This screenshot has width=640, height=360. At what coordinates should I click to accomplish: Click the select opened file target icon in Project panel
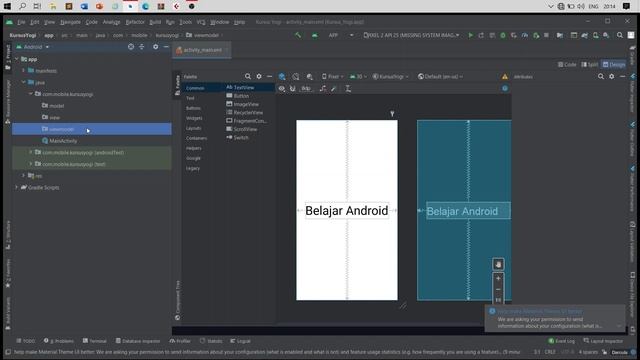[131, 47]
